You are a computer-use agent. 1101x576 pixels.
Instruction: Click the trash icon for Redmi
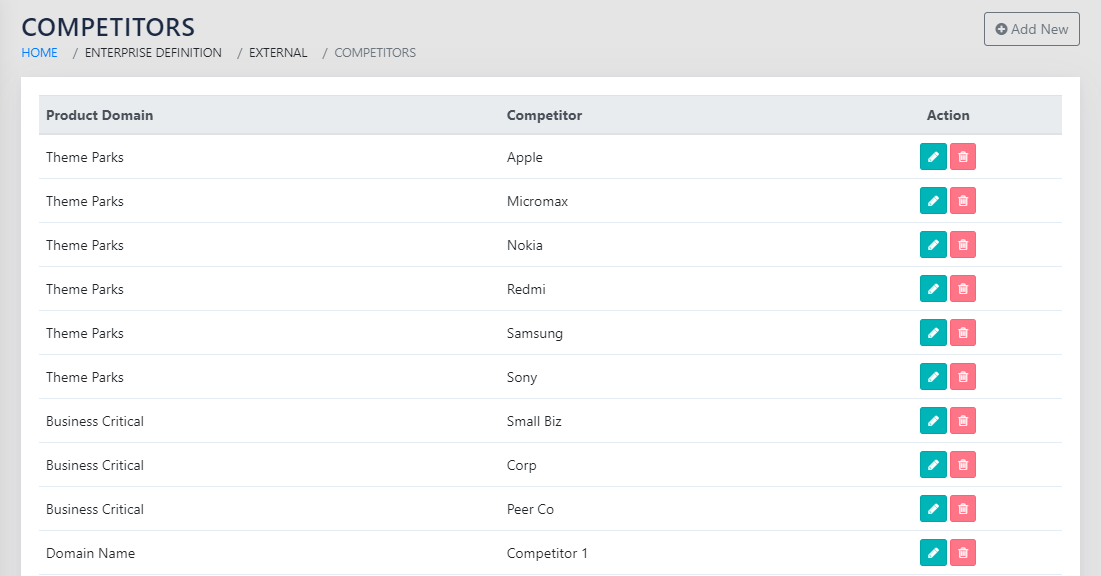(963, 289)
